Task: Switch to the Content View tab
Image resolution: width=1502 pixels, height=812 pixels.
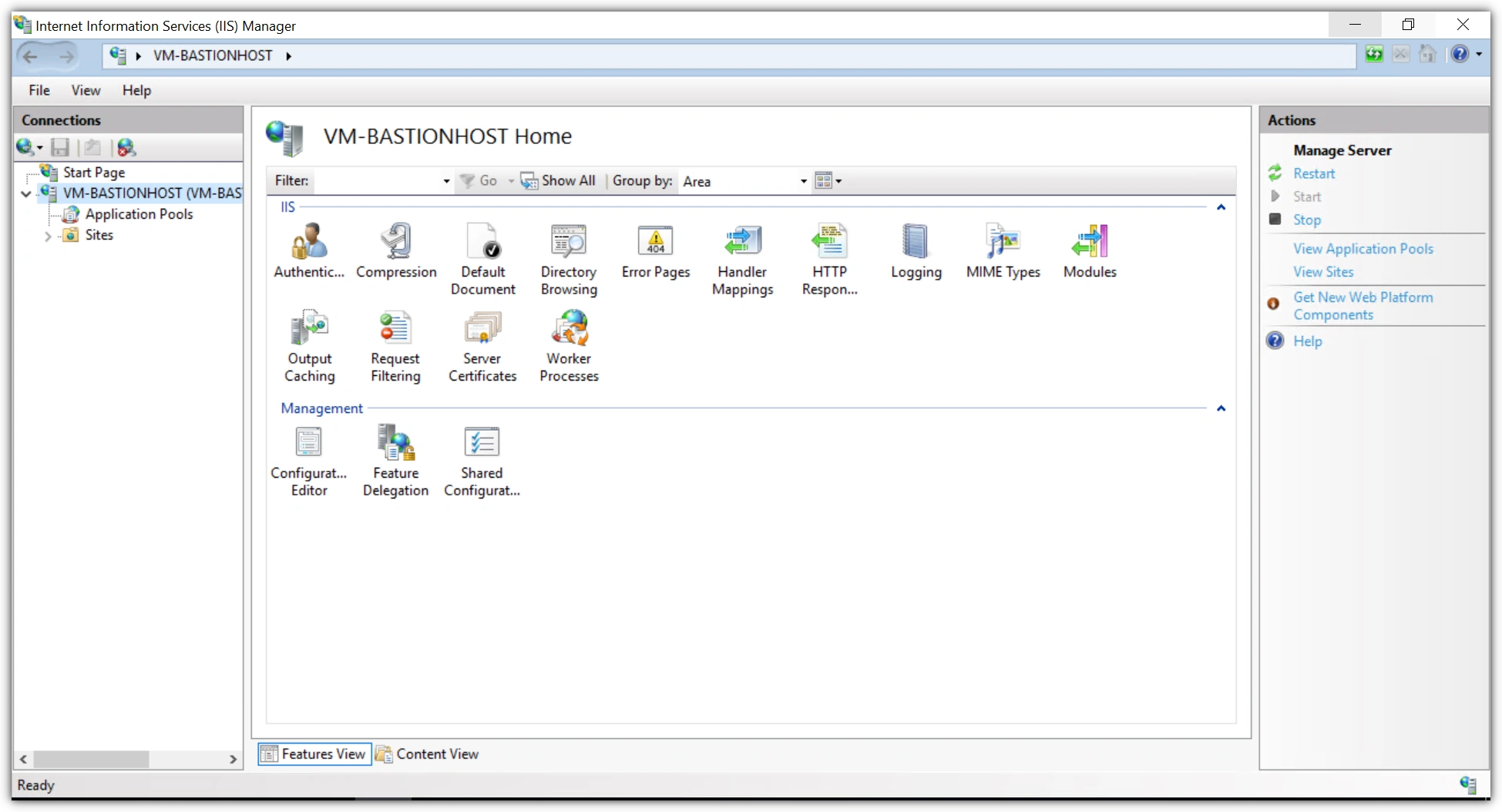Action: (428, 753)
